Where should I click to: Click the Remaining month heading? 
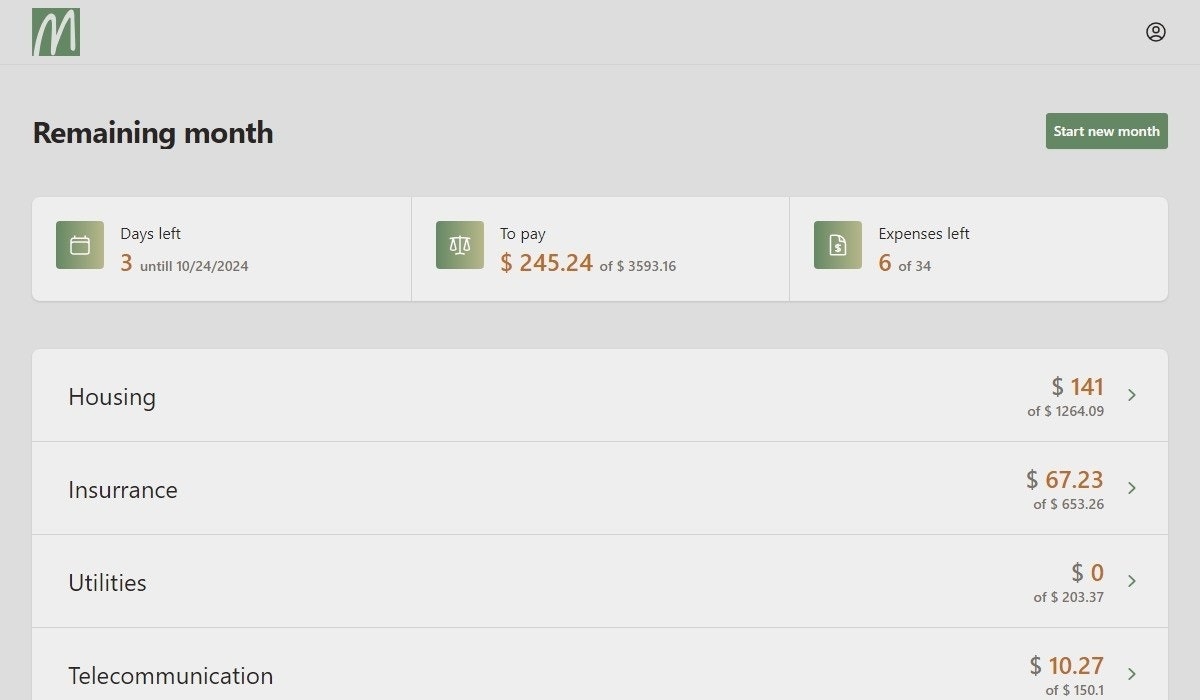pos(153,133)
